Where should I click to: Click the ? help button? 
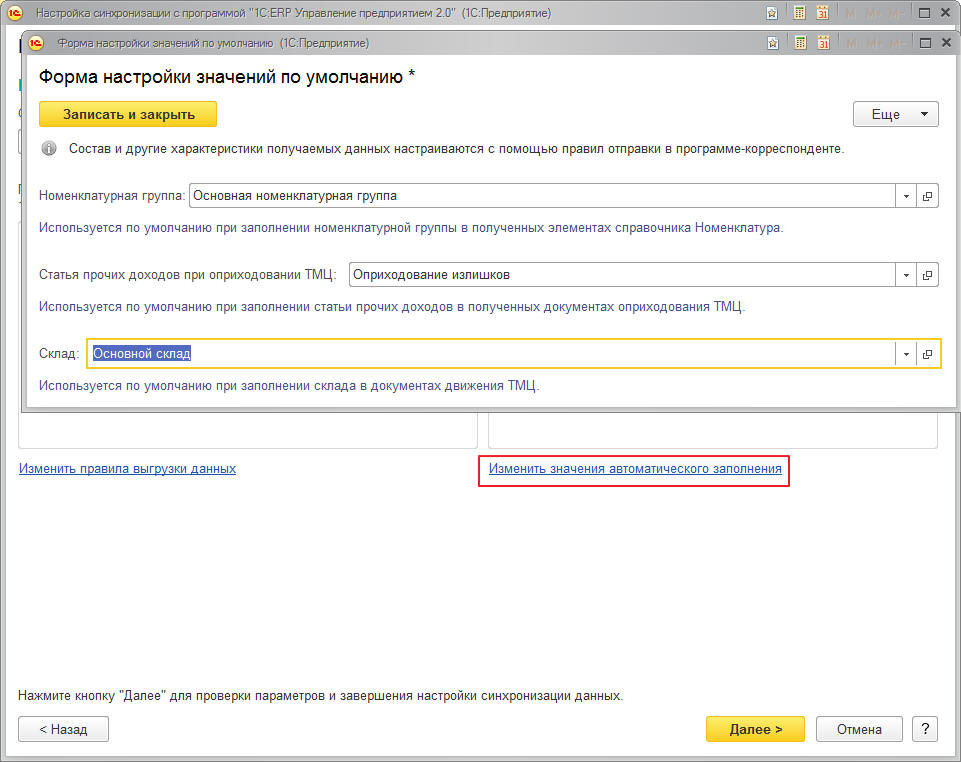click(x=925, y=729)
